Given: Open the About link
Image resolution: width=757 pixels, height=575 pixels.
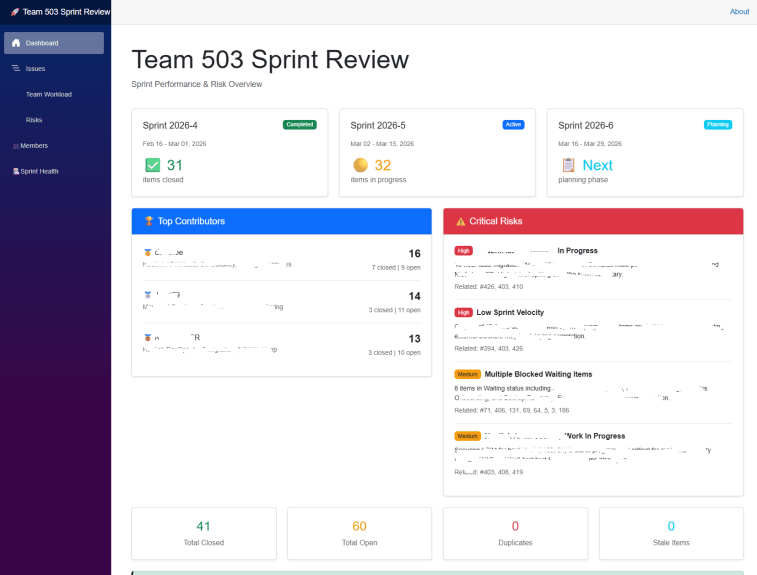Looking at the screenshot, I should 739,12.
